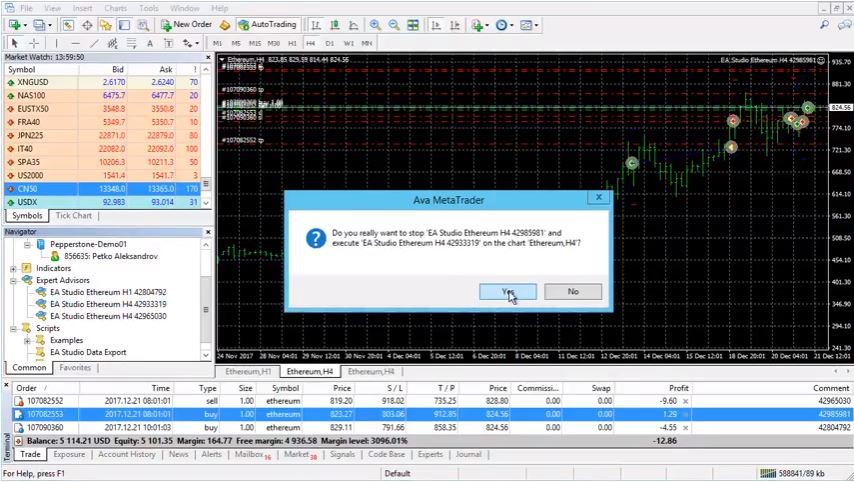Close the Market Watch panel
Viewport: 854px width, 482px height.
[208, 57]
